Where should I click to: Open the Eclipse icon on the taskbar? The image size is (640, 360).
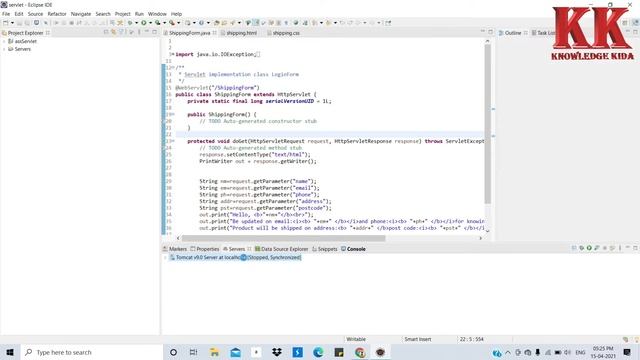tap(380, 352)
